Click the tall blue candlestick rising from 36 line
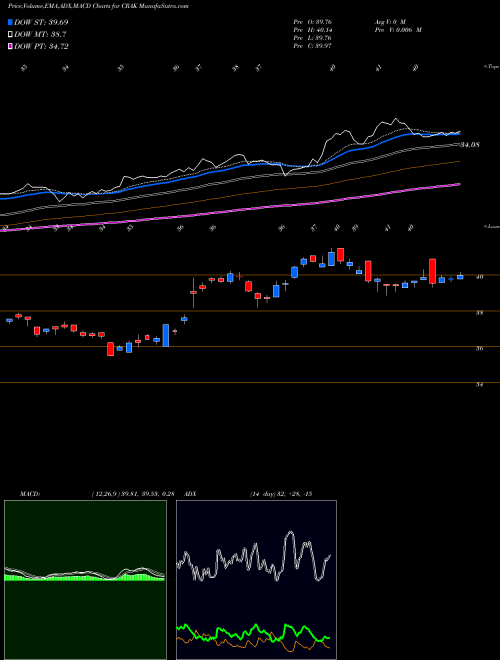This screenshot has width=500, height=660. (x=166, y=335)
